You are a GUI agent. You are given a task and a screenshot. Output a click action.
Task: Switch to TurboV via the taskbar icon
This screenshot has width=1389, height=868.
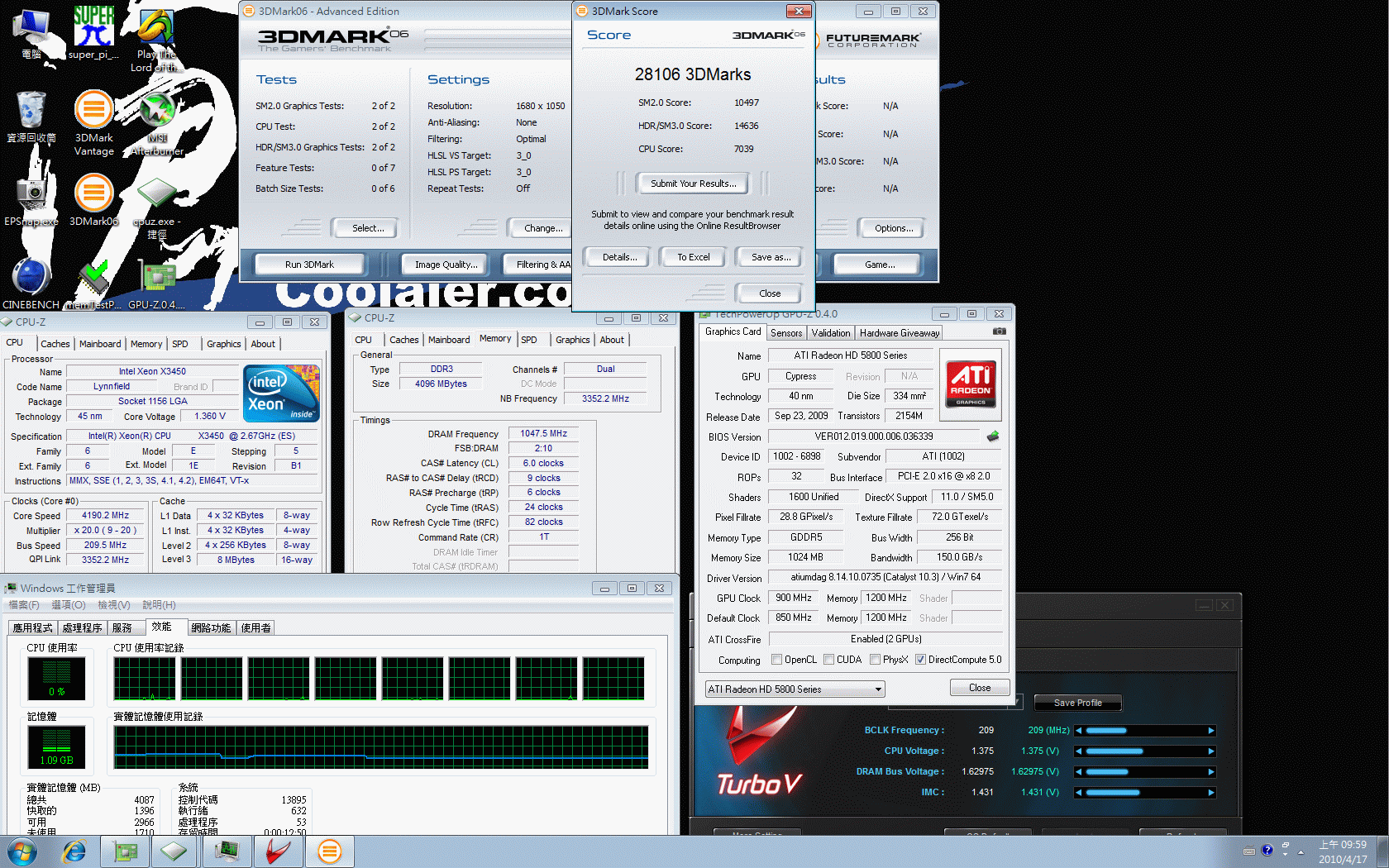278,851
